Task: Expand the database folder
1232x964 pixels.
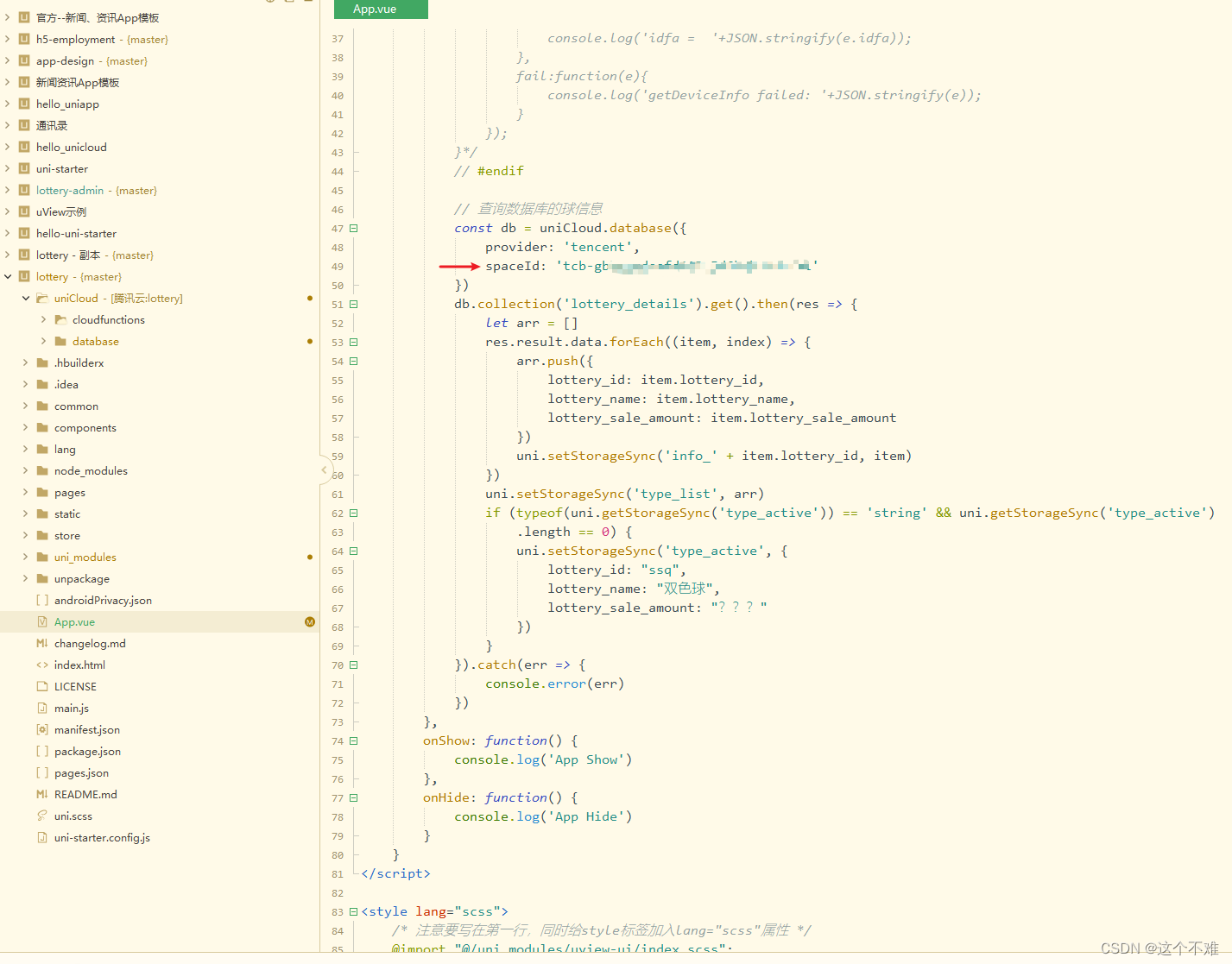Action: pyautogui.click(x=44, y=341)
